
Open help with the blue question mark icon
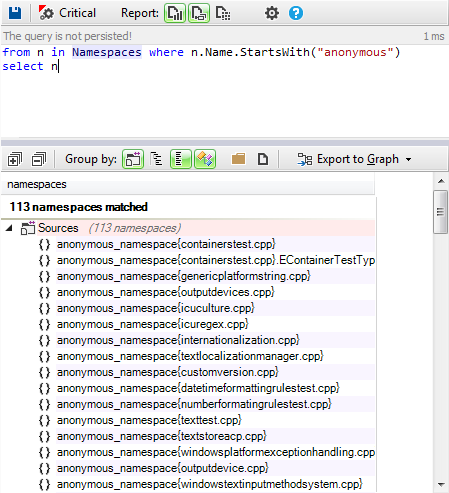tap(296, 13)
